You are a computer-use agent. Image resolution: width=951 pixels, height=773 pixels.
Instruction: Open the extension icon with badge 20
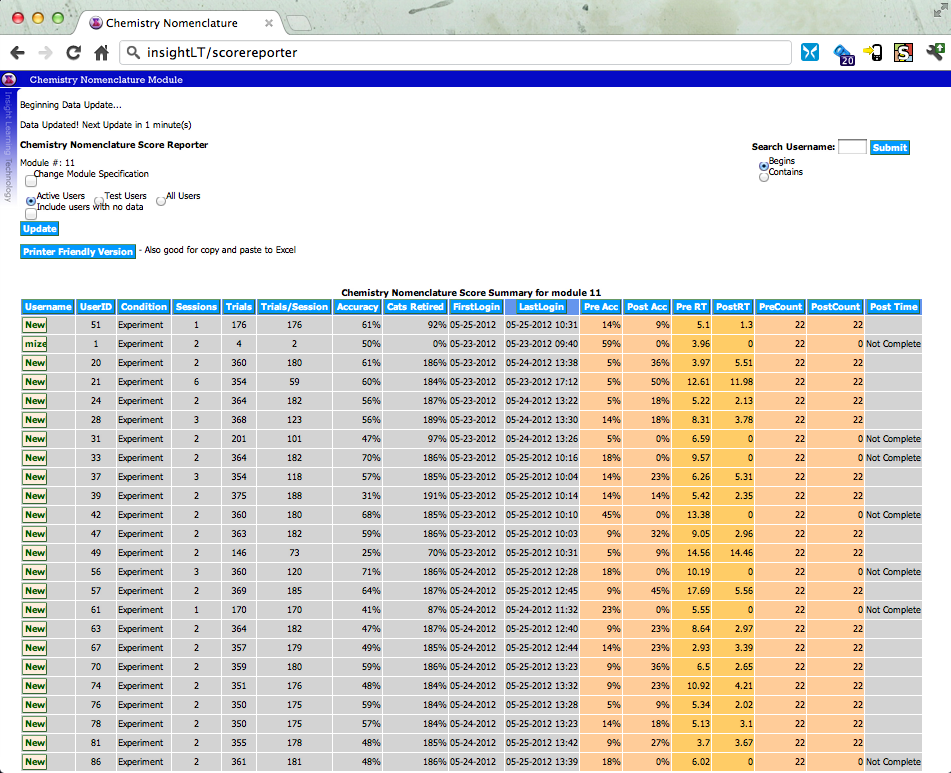[x=843, y=54]
